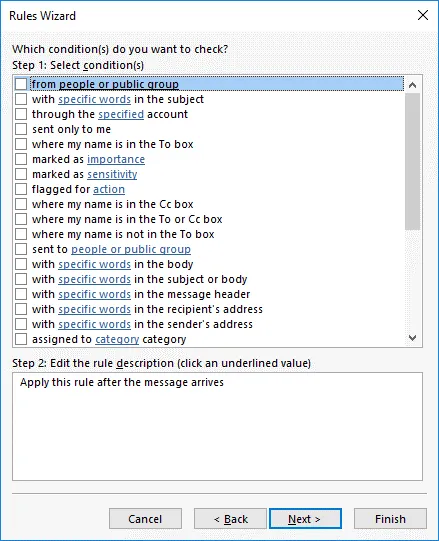Return with the Back button
The image size is (439, 541).
click(230, 519)
